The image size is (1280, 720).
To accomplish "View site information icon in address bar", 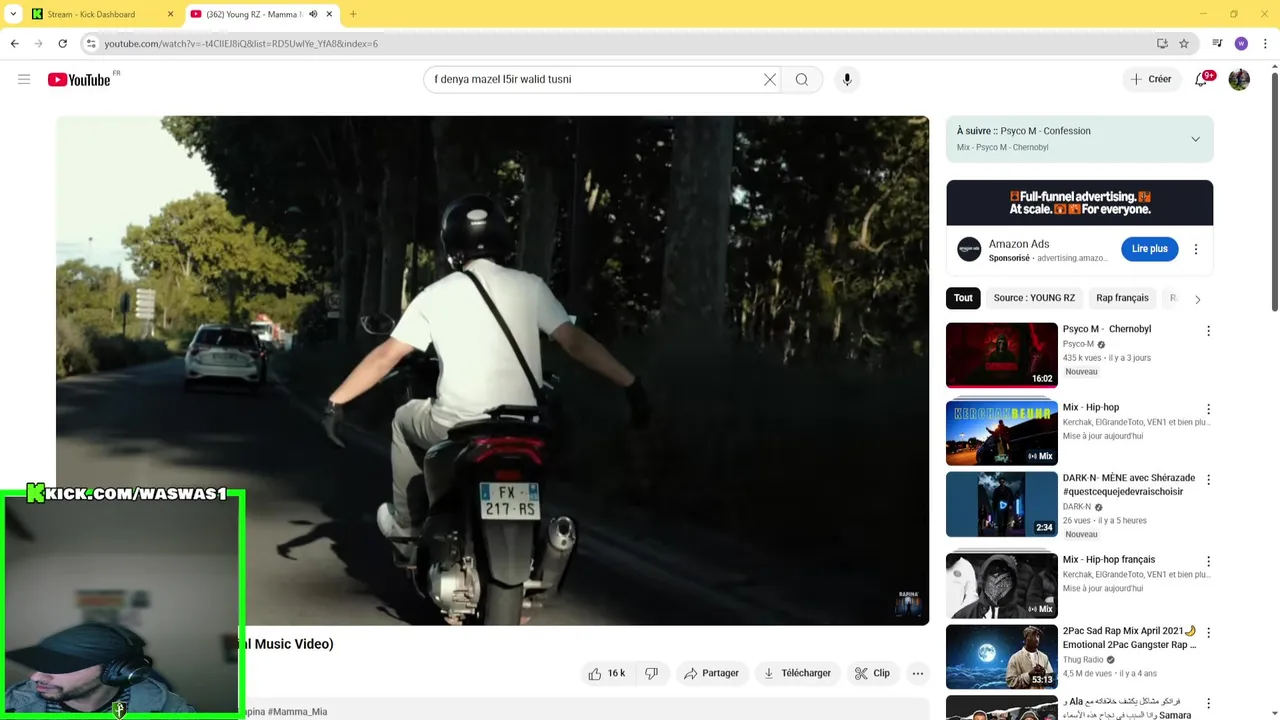I will click(x=91, y=44).
